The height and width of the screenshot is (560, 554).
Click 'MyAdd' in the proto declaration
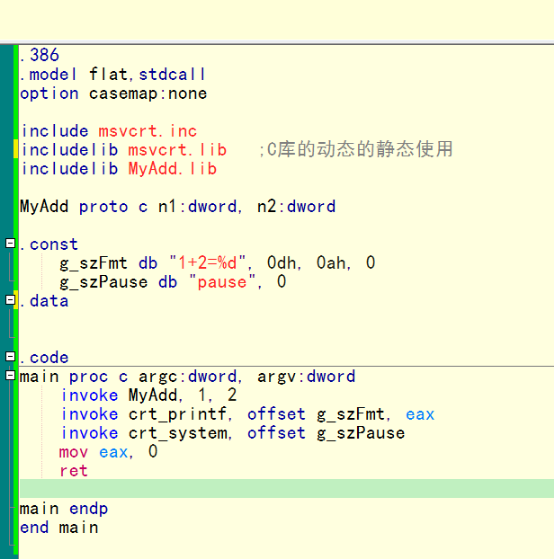tap(44, 206)
